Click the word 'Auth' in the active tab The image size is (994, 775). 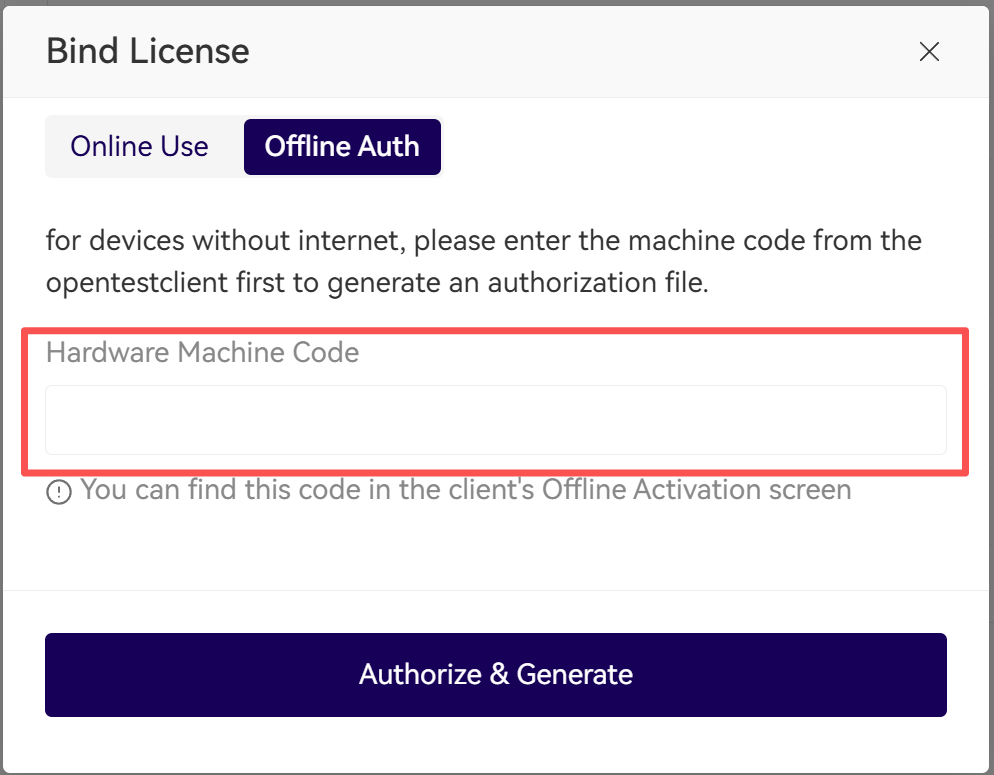tap(392, 146)
